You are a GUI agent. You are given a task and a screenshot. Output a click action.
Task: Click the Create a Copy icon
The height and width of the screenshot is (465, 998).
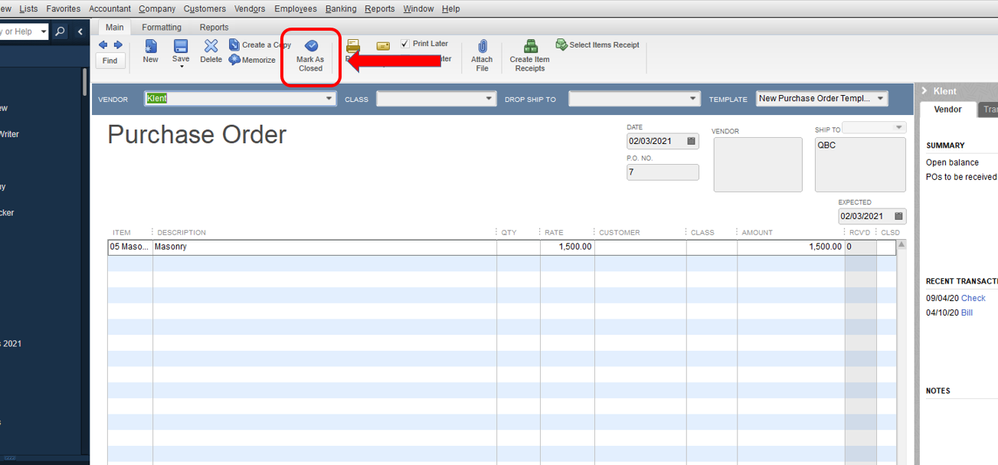point(234,45)
